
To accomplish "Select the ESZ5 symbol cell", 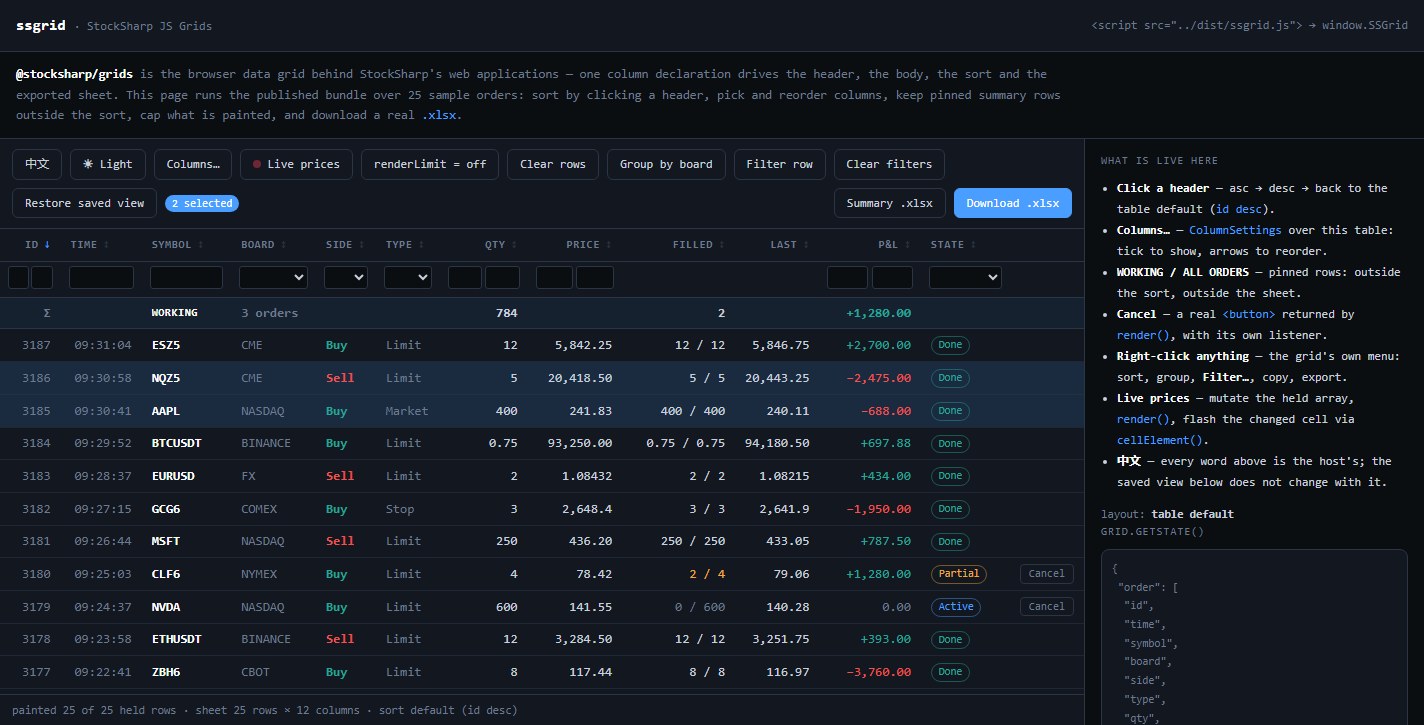I will click(x=167, y=345).
